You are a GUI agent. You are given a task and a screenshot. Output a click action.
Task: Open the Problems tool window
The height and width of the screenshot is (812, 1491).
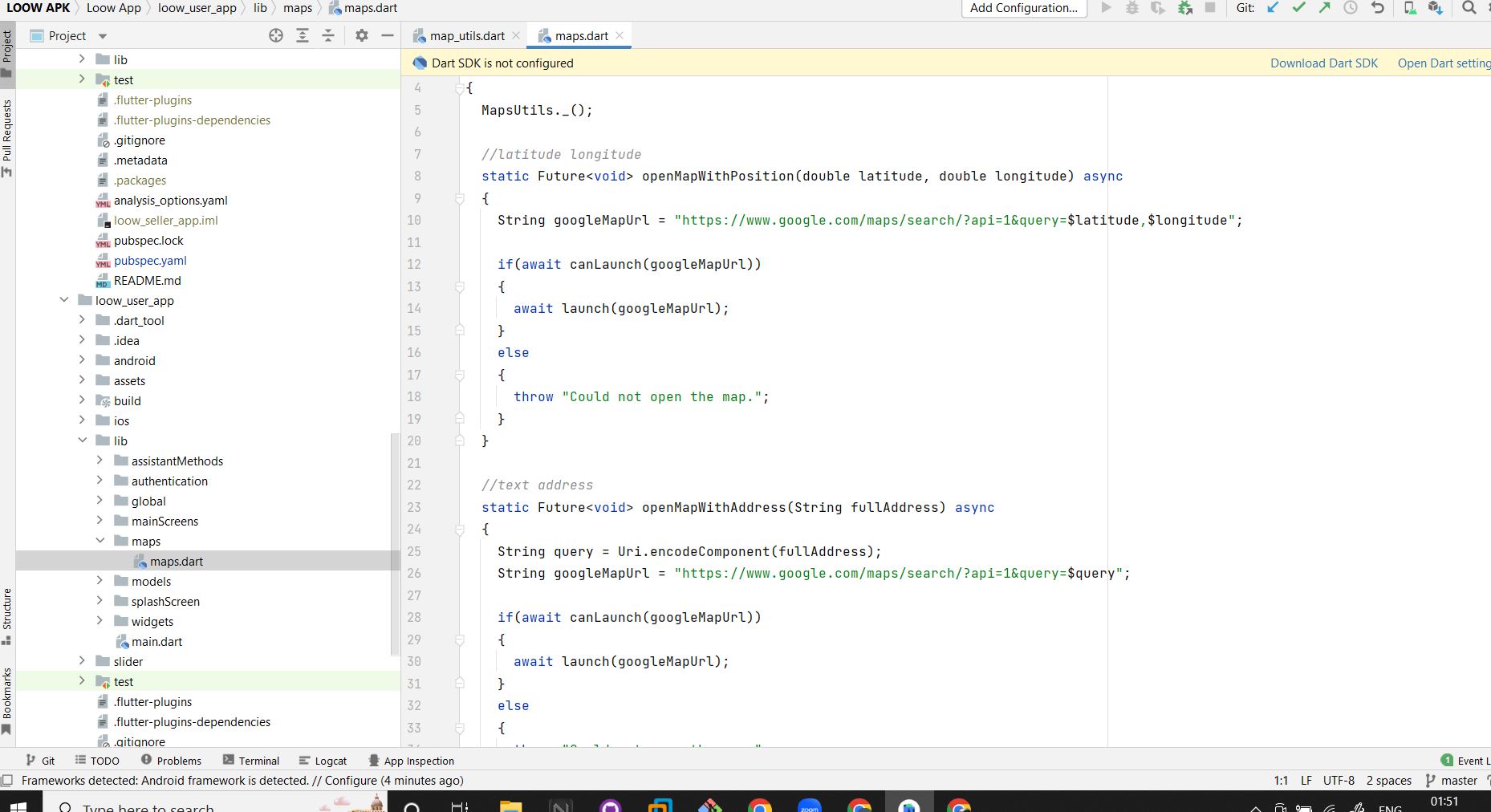[x=171, y=761]
